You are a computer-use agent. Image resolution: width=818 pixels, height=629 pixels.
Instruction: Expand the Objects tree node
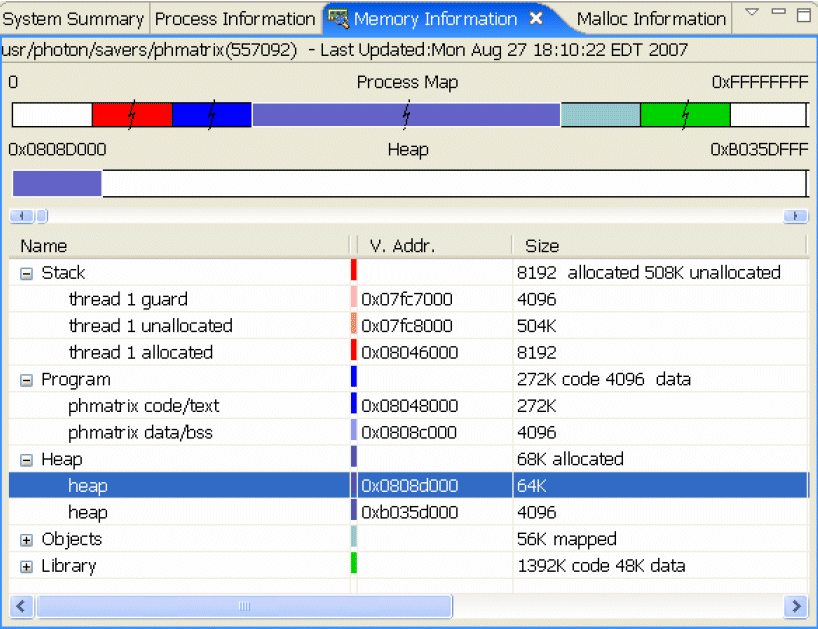[x=26, y=539]
